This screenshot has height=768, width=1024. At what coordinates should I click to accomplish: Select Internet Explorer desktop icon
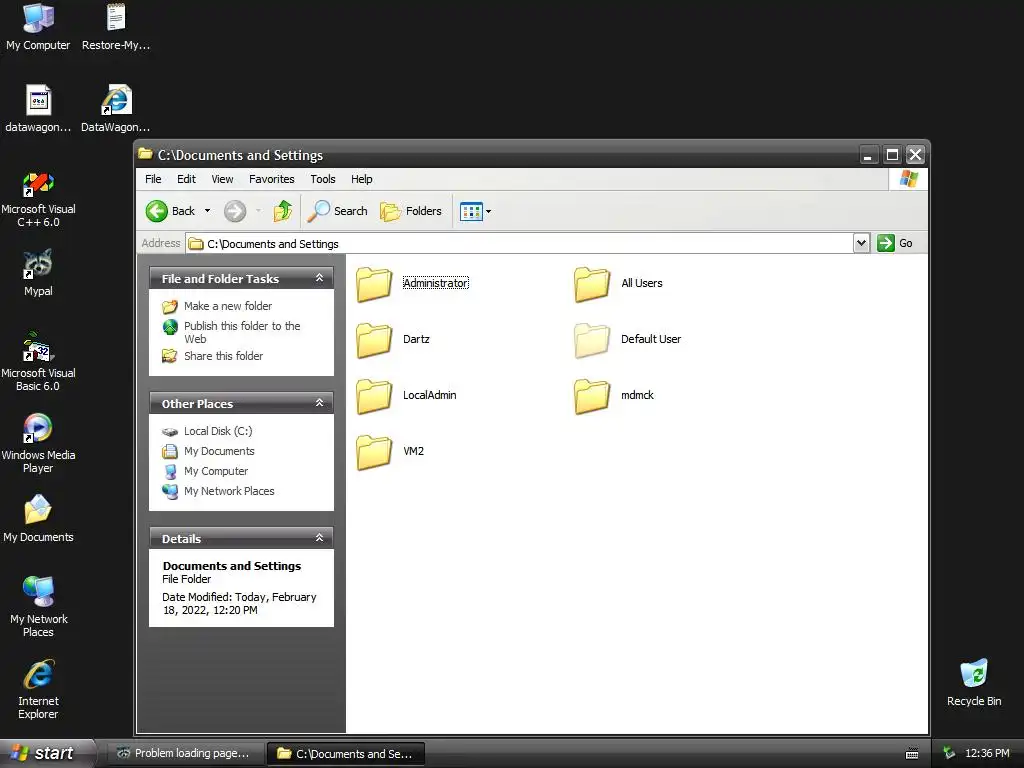[x=38, y=690]
